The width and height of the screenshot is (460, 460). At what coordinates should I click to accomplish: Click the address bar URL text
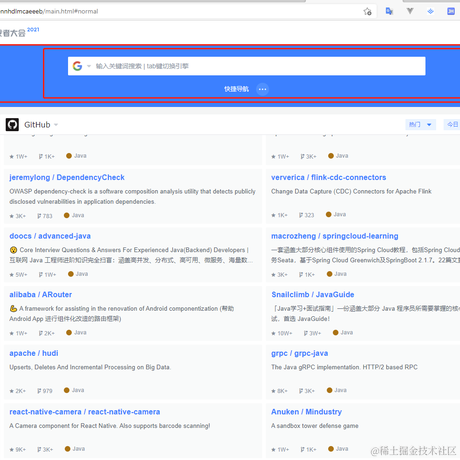pyautogui.click(x=49, y=11)
